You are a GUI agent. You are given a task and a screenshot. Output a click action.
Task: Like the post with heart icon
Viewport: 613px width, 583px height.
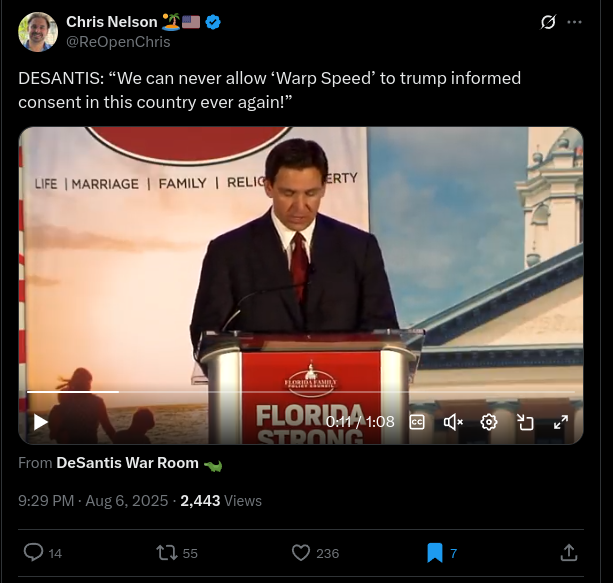[x=300, y=552]
